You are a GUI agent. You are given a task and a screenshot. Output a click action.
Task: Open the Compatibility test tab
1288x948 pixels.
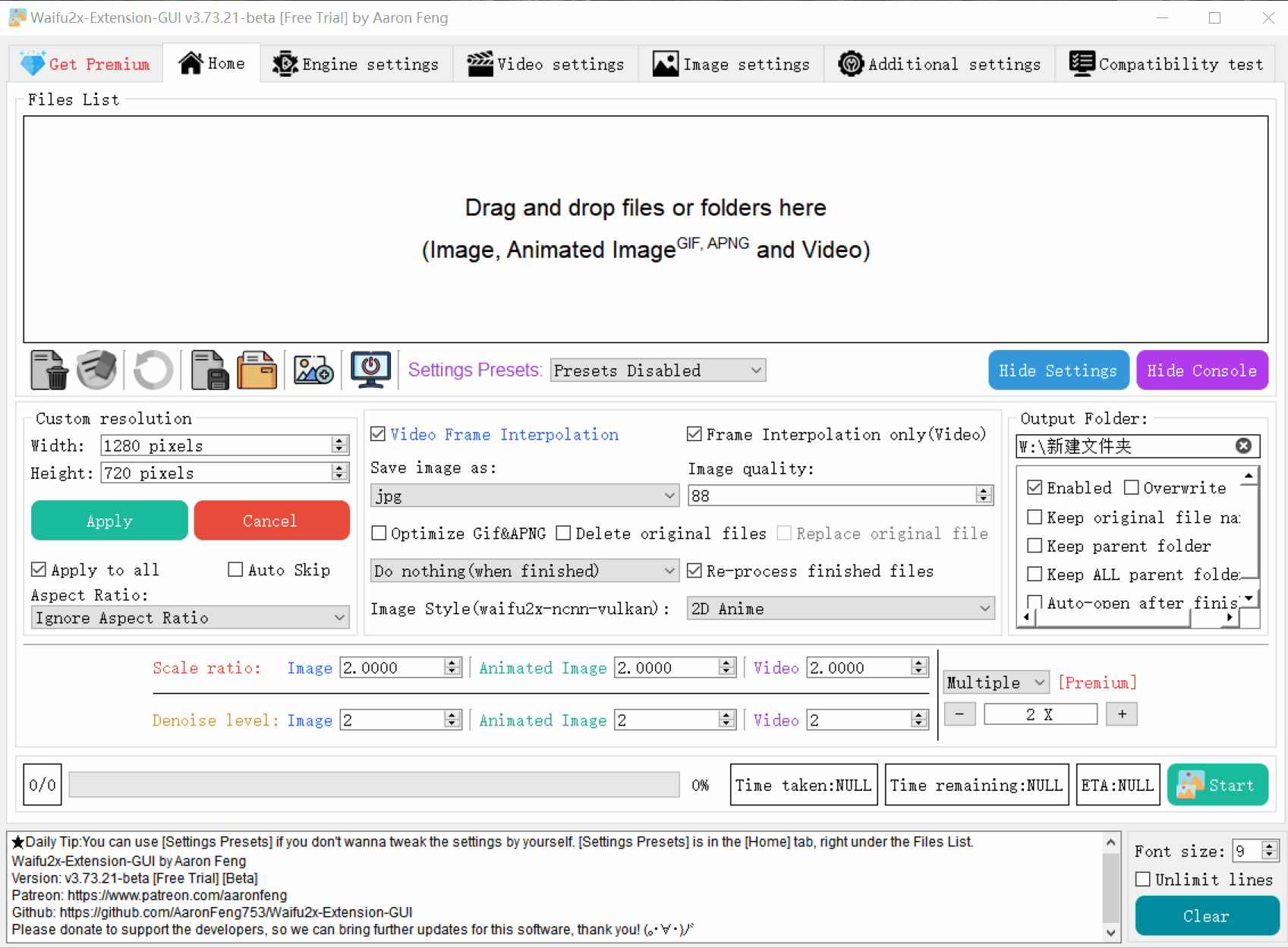point(1167,64)
